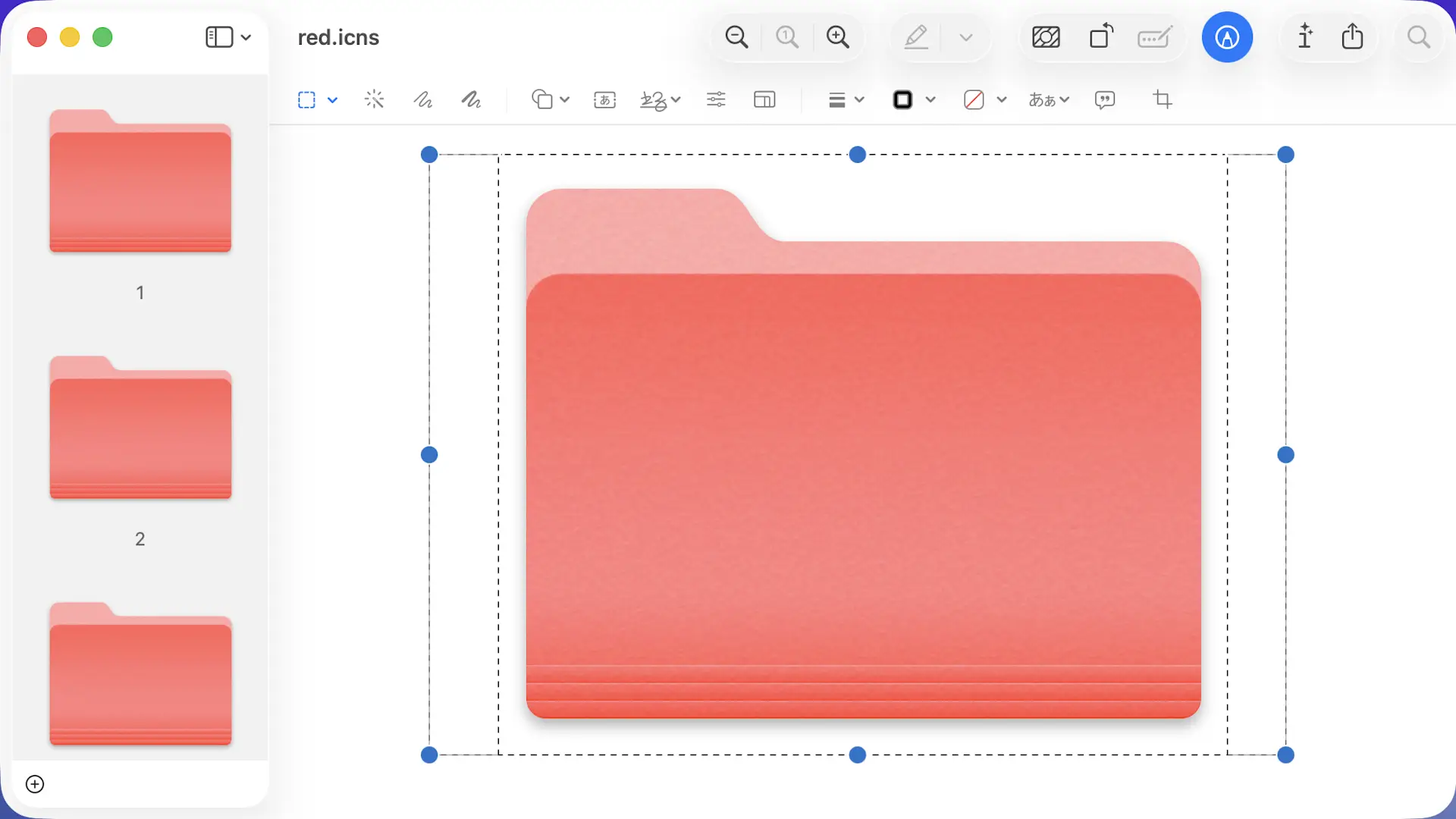Screen dimensions: 1456x819
Task: Open the shape style line thickness menu
Action: click(846, 99)
